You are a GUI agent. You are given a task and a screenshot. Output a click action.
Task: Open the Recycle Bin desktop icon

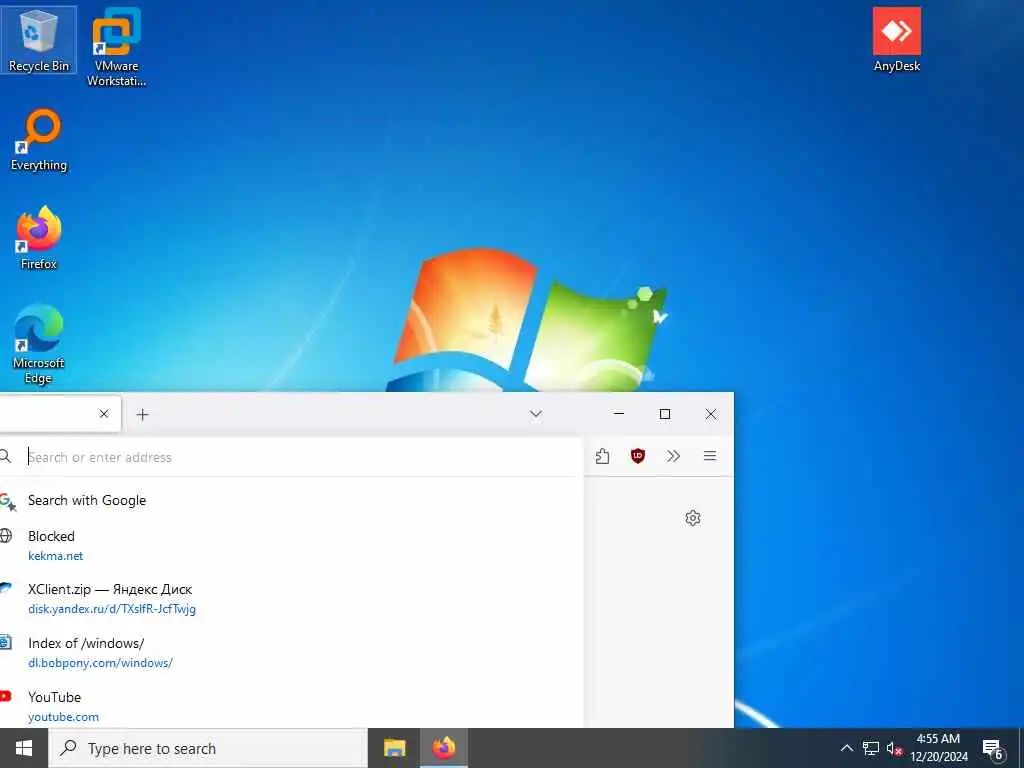click(39, 40)
